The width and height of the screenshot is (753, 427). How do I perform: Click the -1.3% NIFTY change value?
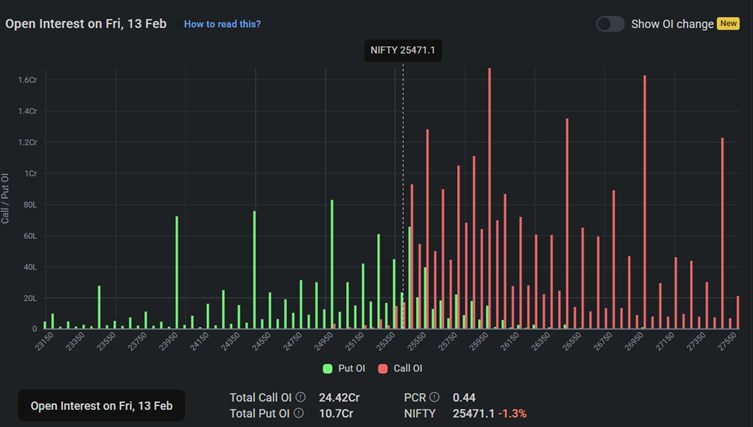click(515, 413)
